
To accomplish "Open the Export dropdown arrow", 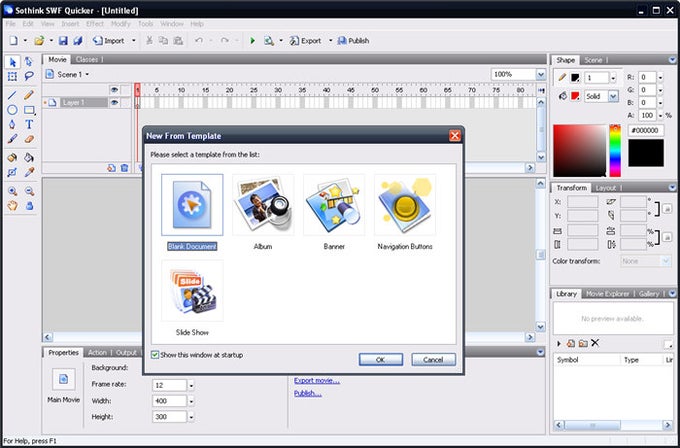I will pos(330,41).
